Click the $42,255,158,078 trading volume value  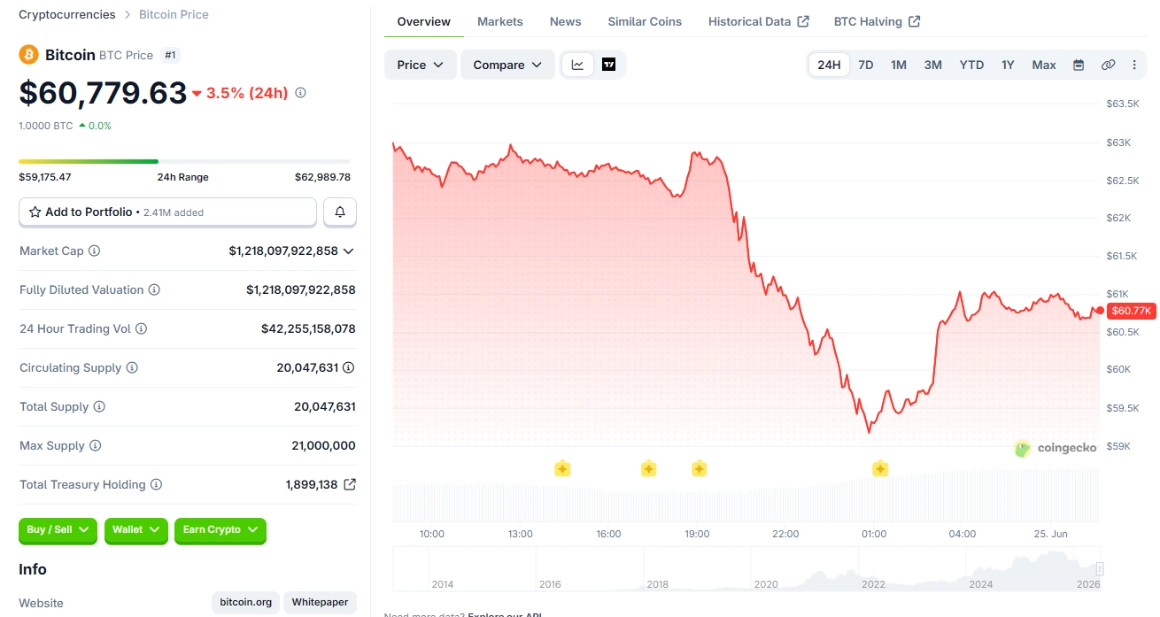[x=308, y=328]
